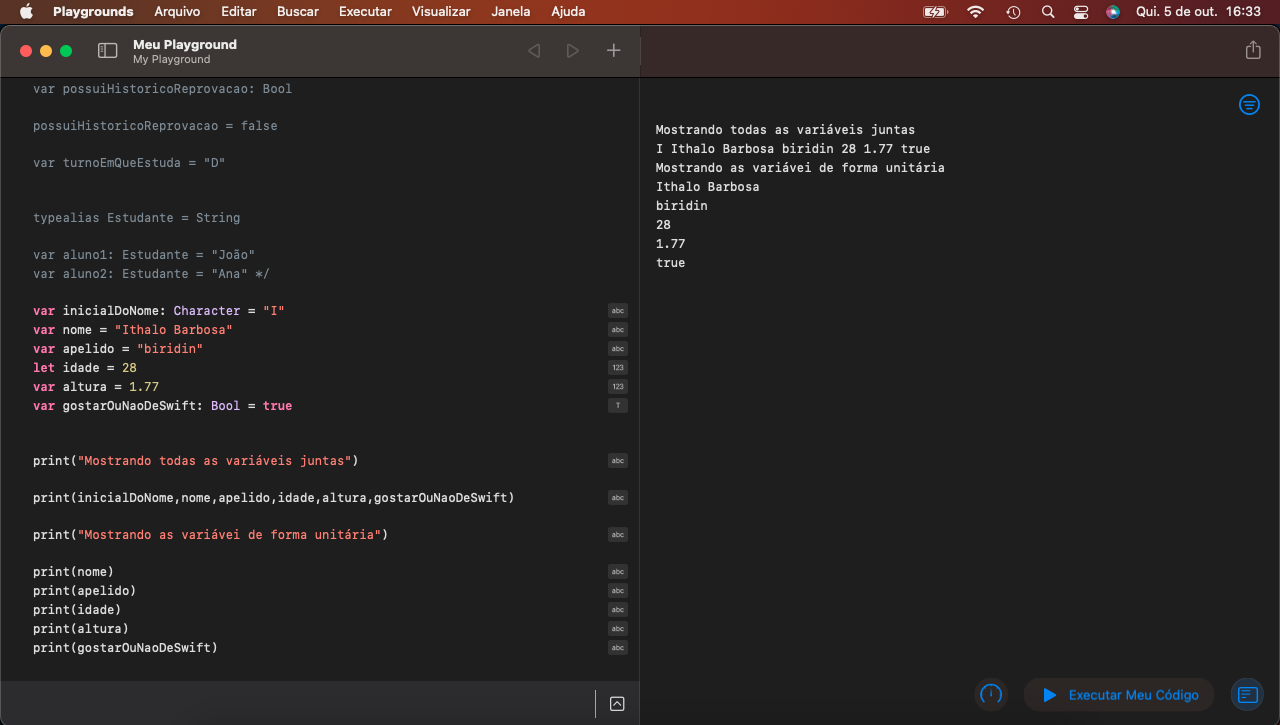This screenshot has width=1280, height=725.
Task: Open the Playgrounds app menu
Action: point(93,12)
